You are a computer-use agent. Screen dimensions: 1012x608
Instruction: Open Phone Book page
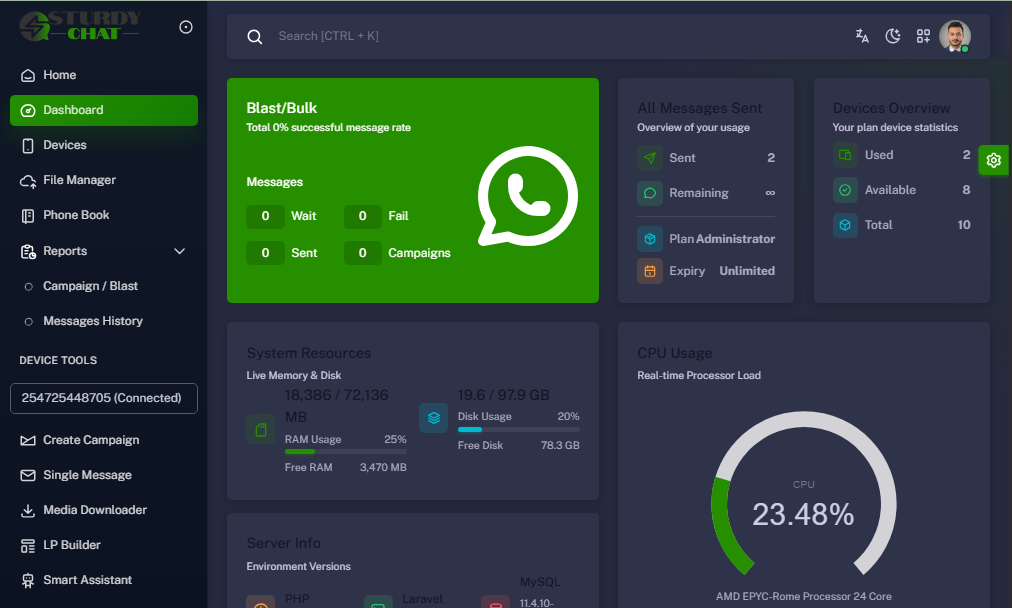76,215
